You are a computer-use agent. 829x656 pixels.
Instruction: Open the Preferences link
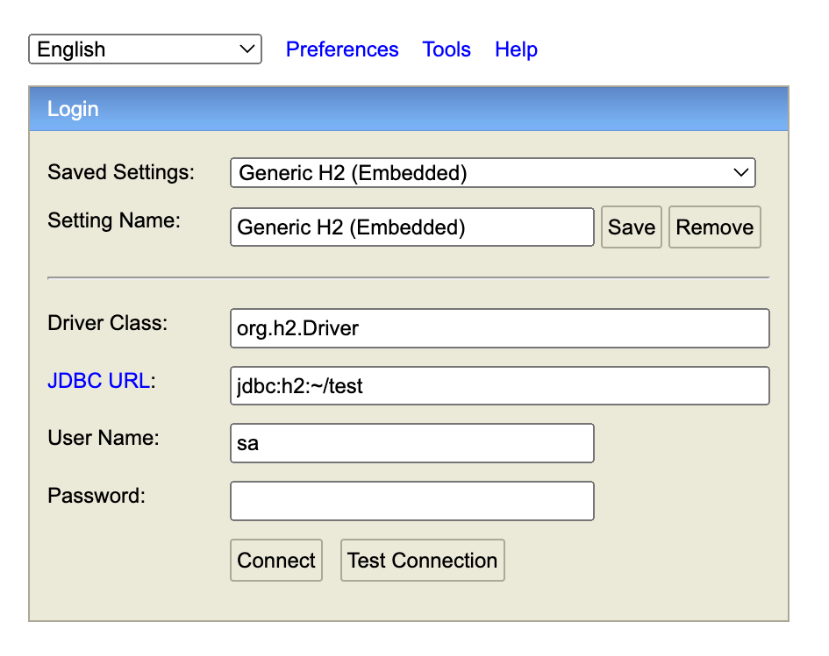click(x=342, y=49)
